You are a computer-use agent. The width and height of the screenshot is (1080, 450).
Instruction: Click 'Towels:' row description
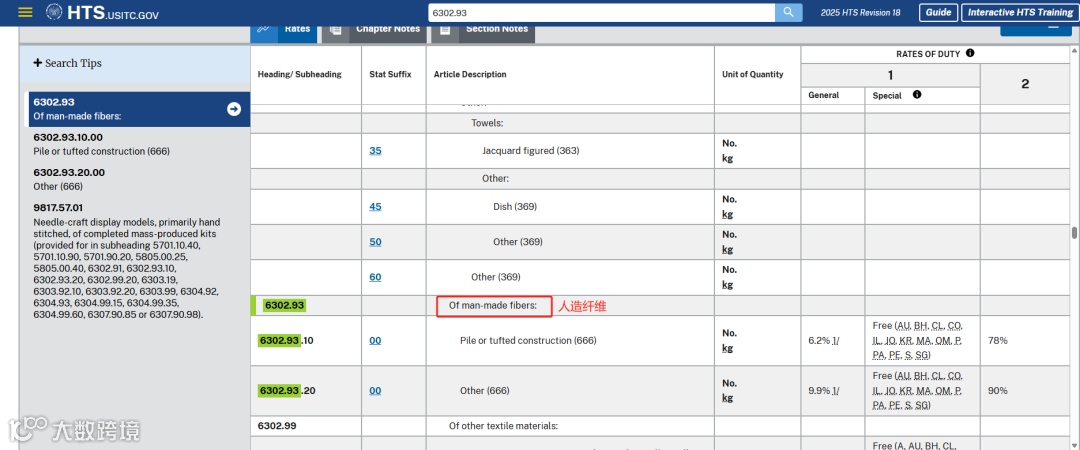click(x=488, y=123)
